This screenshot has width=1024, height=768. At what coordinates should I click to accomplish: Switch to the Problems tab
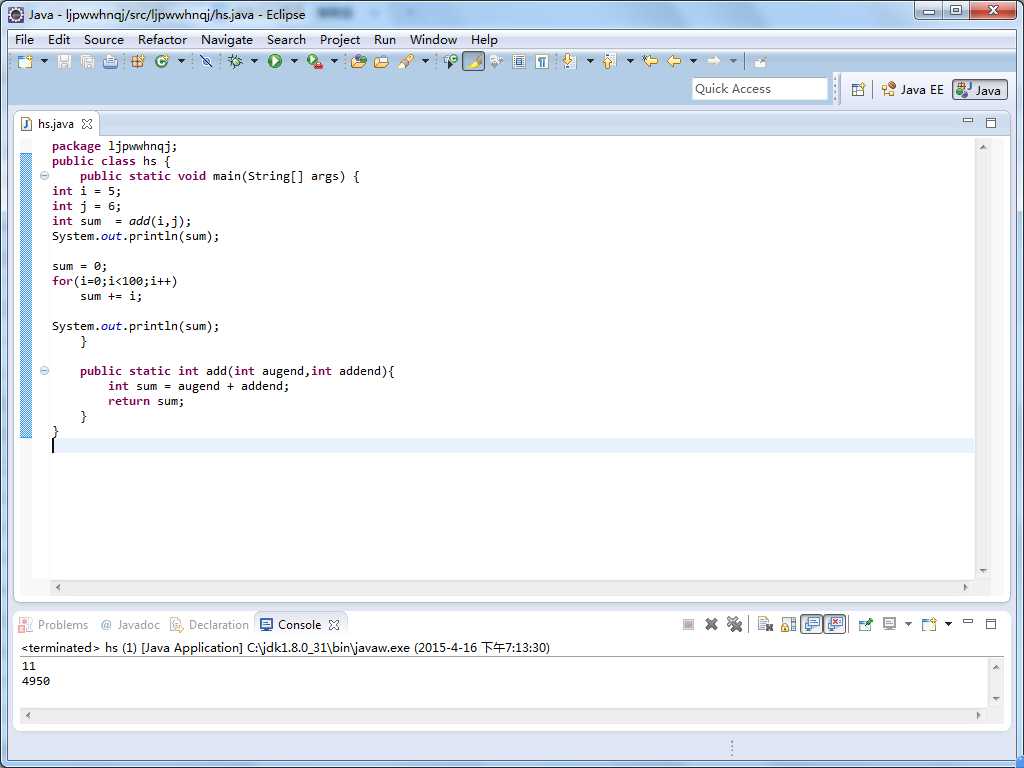[54, 625]
